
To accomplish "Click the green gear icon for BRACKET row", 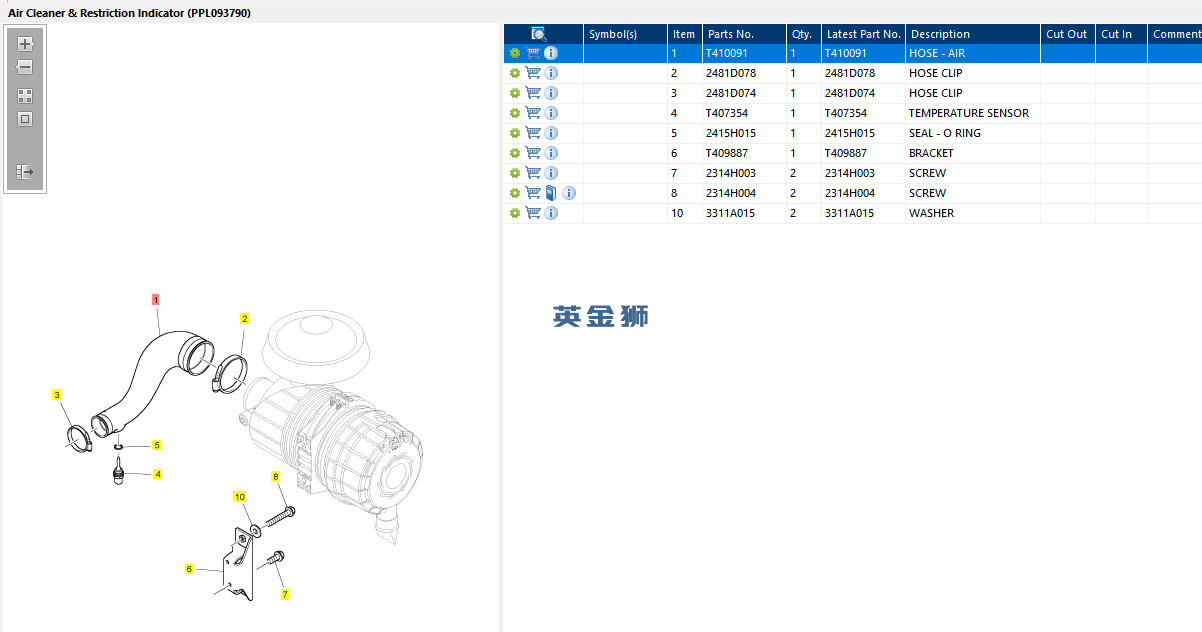I will pos(514,153).
